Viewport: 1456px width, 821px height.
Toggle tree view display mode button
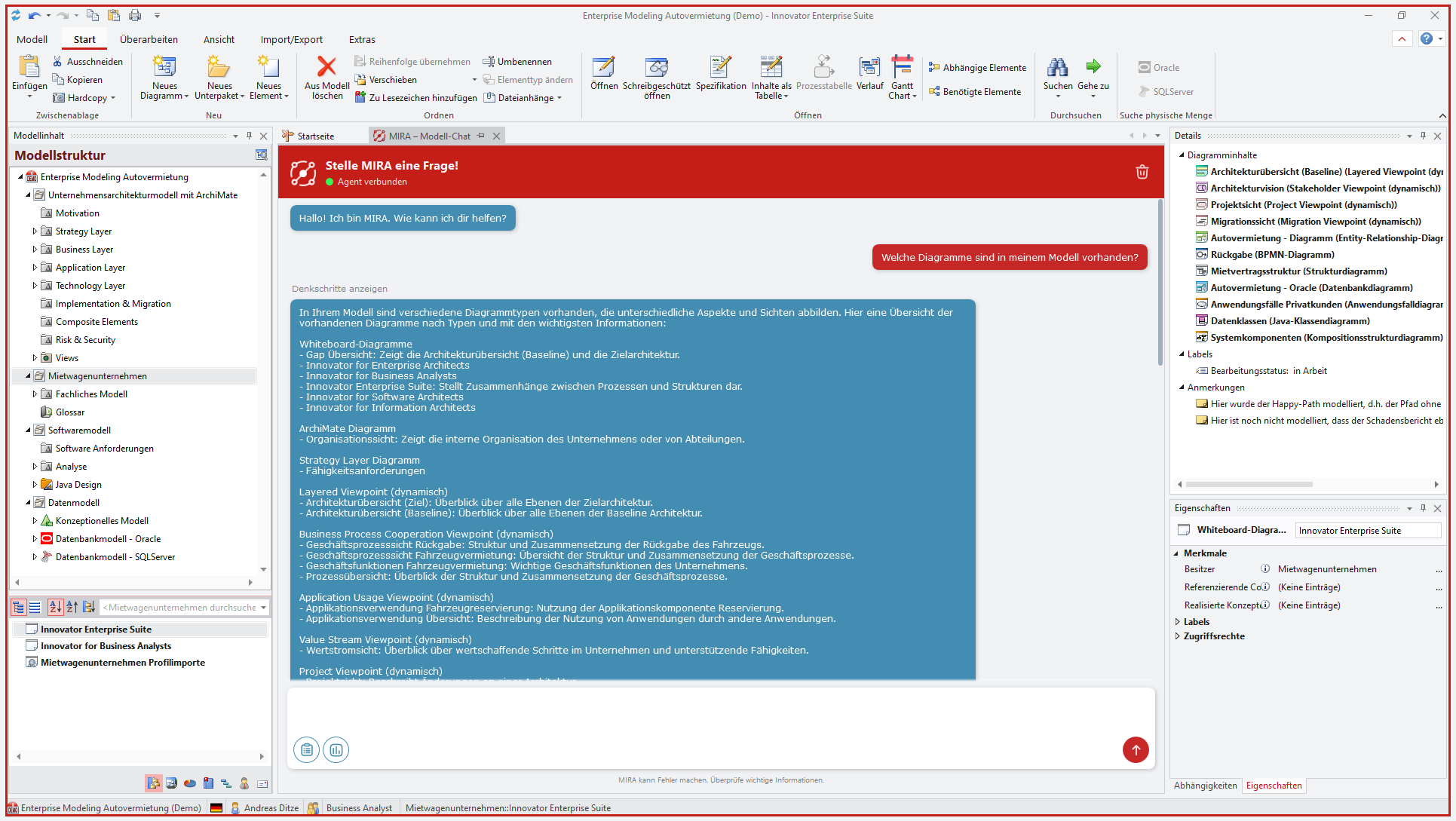click(19, 607)
